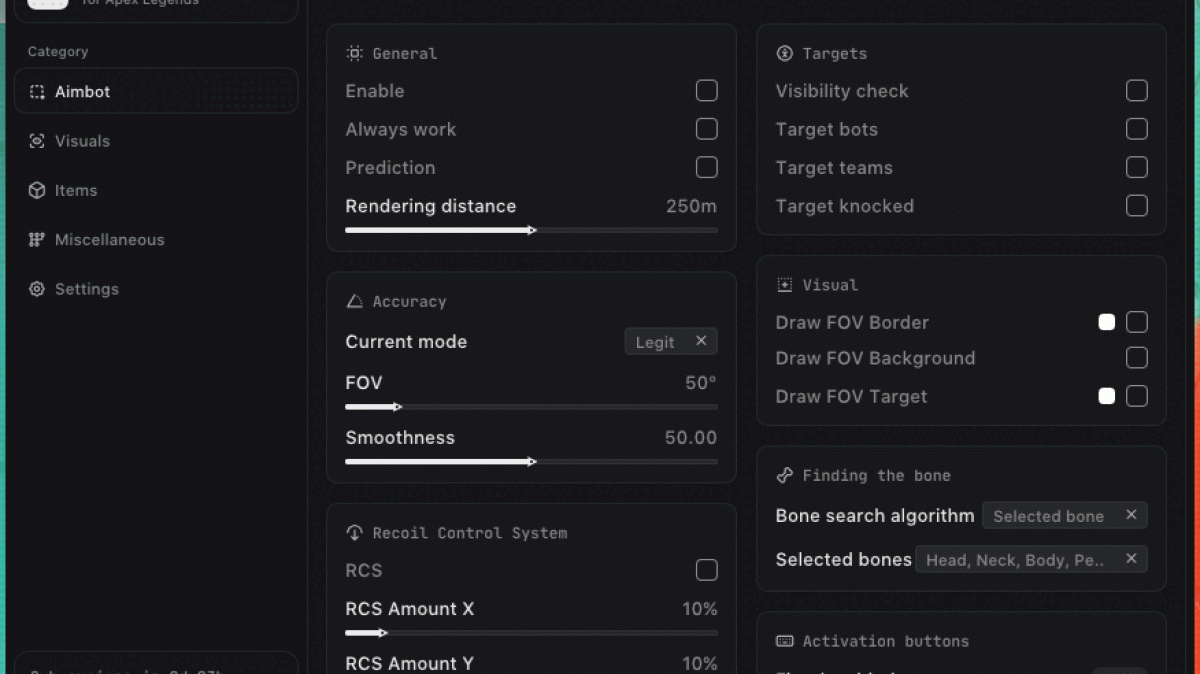Click the General section header icon
1200x674 pixels.
(354, 54)
